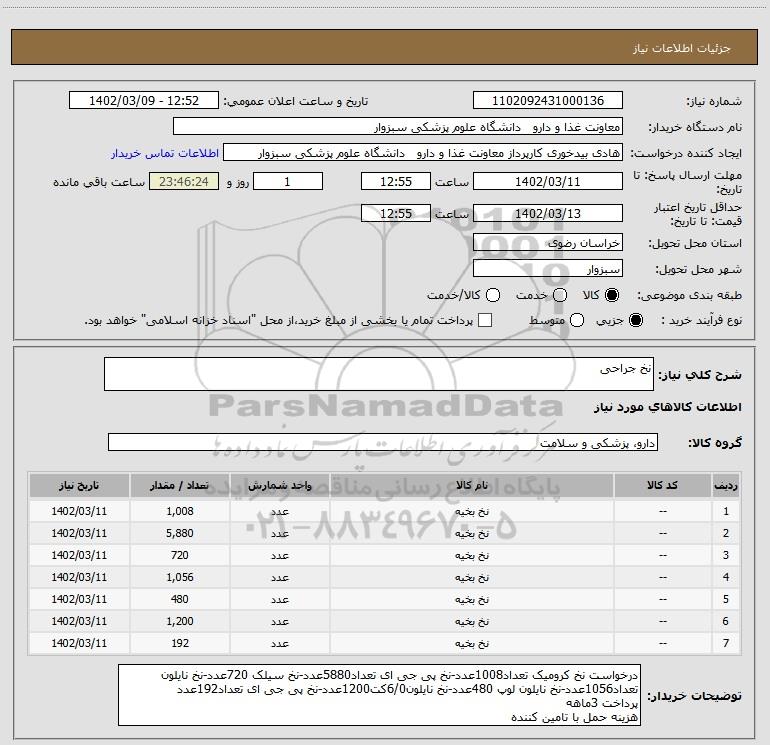This screenshot has width=770, height=745.
Task: Select the کالا/خدمت radio button
Action: 493,295
